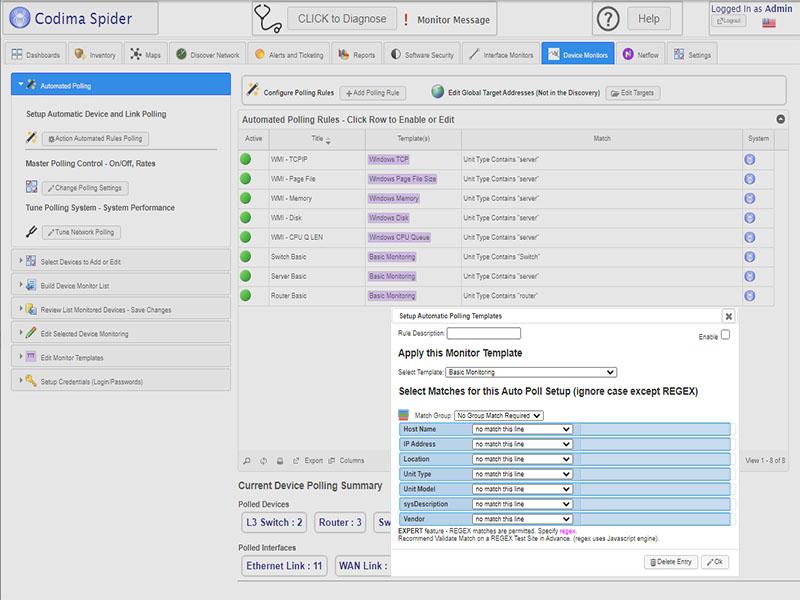Click the question mark help icon
Image resolution: width=800 pixels, height=600 pixels.
(x=608, y=19)
